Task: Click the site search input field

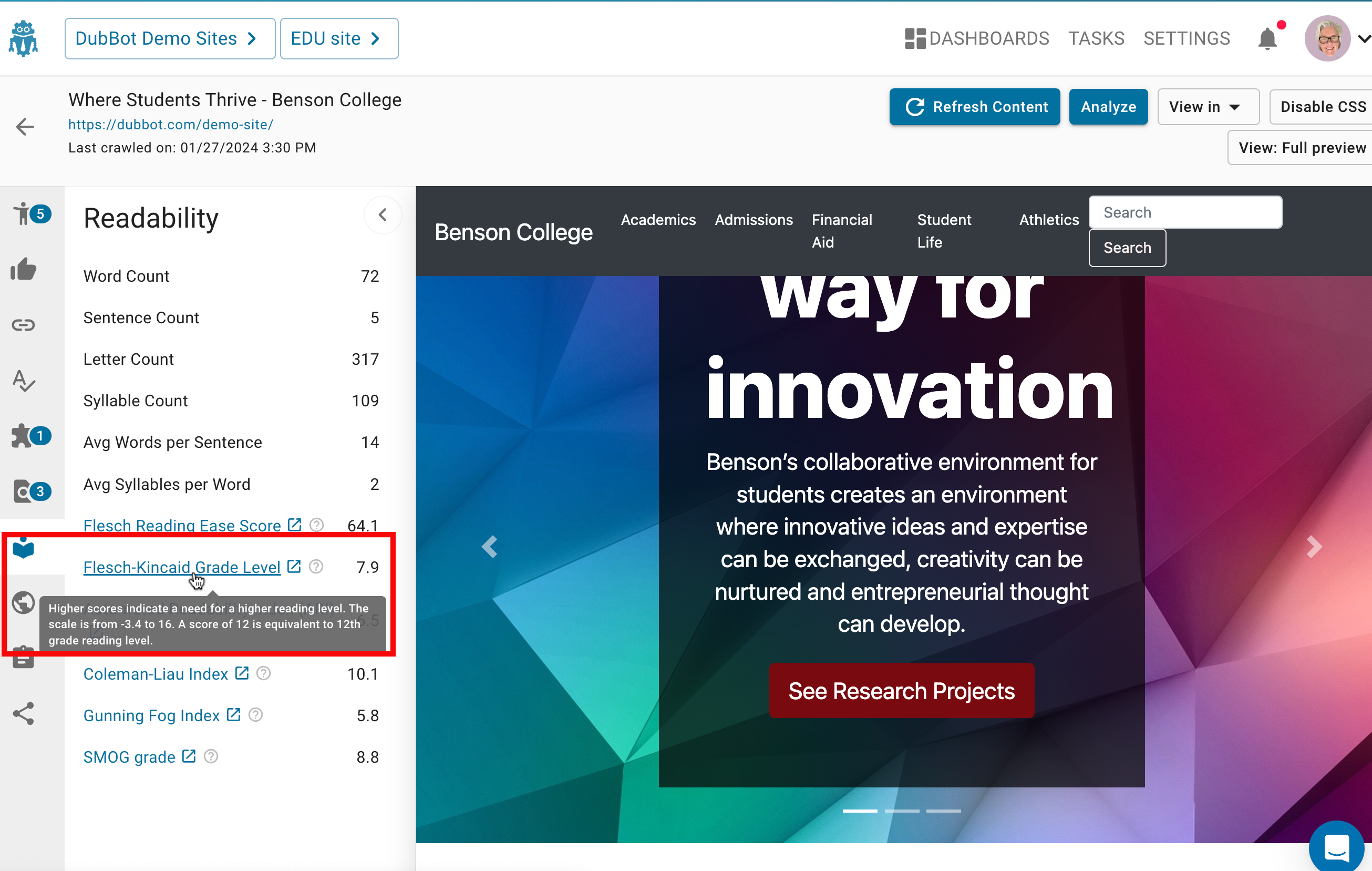Action: point(1184,211)
